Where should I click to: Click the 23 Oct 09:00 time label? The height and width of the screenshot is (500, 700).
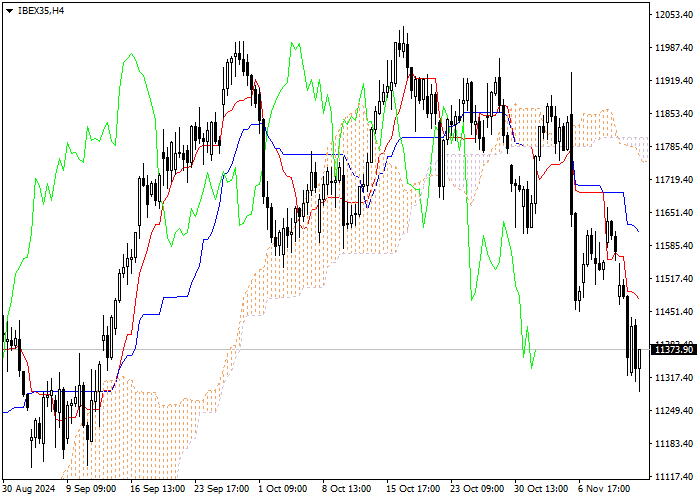(x=477, y=489)
